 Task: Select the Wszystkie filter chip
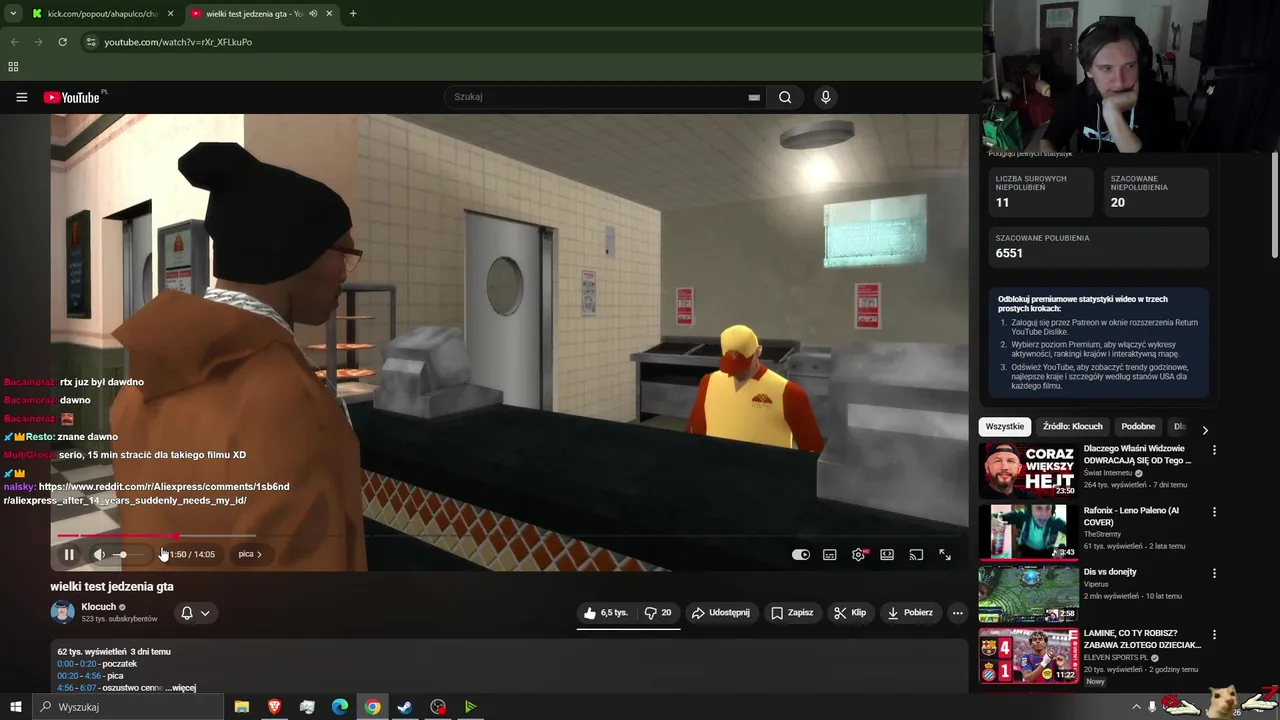tap(1005, 426)
